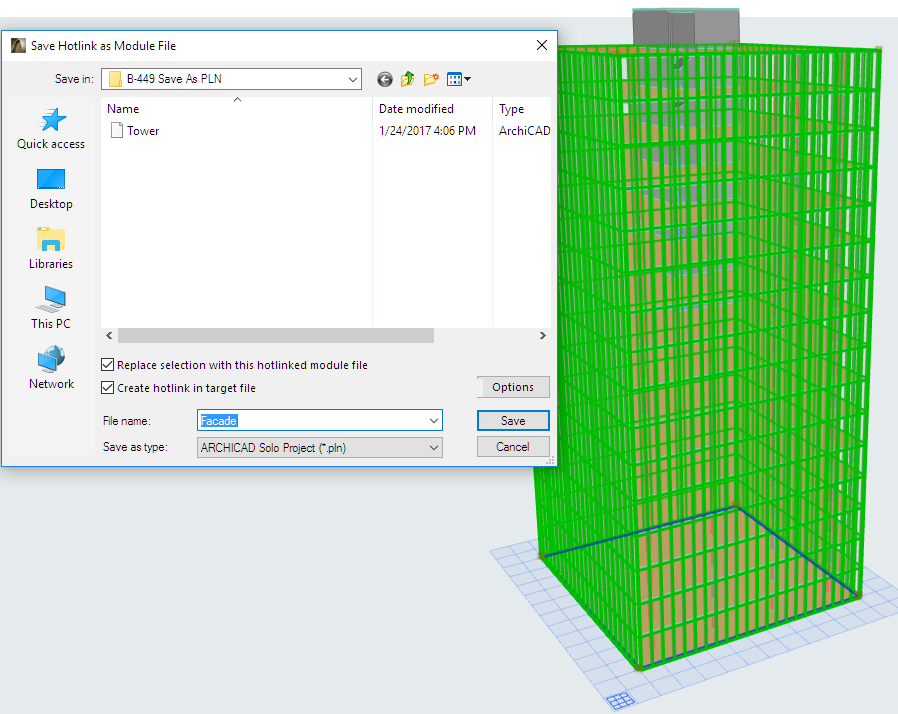This screenshot has height=714, width=898.
Task: Click the Options button
Action: click(x=513, y=387)
